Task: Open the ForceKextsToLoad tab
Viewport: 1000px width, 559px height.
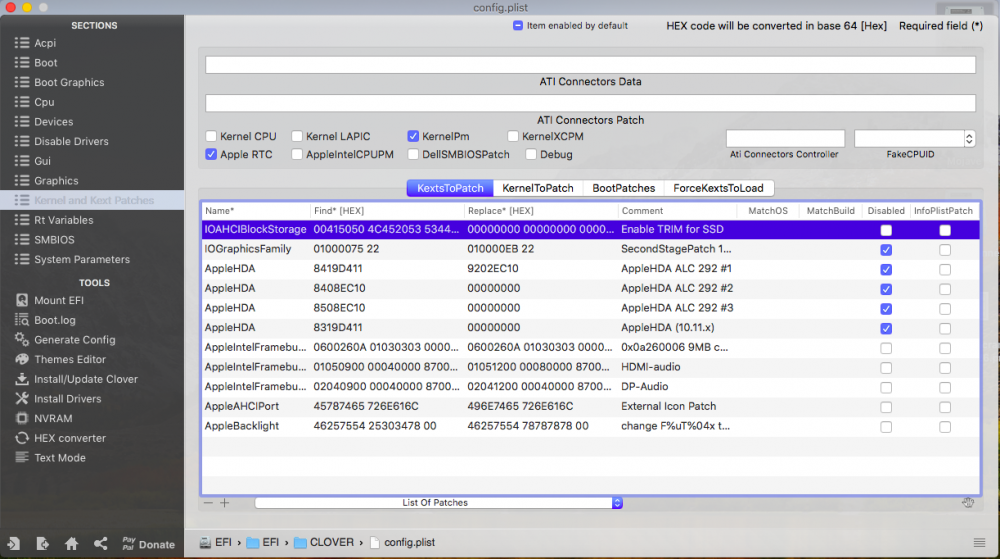Action: click(718, 188)
